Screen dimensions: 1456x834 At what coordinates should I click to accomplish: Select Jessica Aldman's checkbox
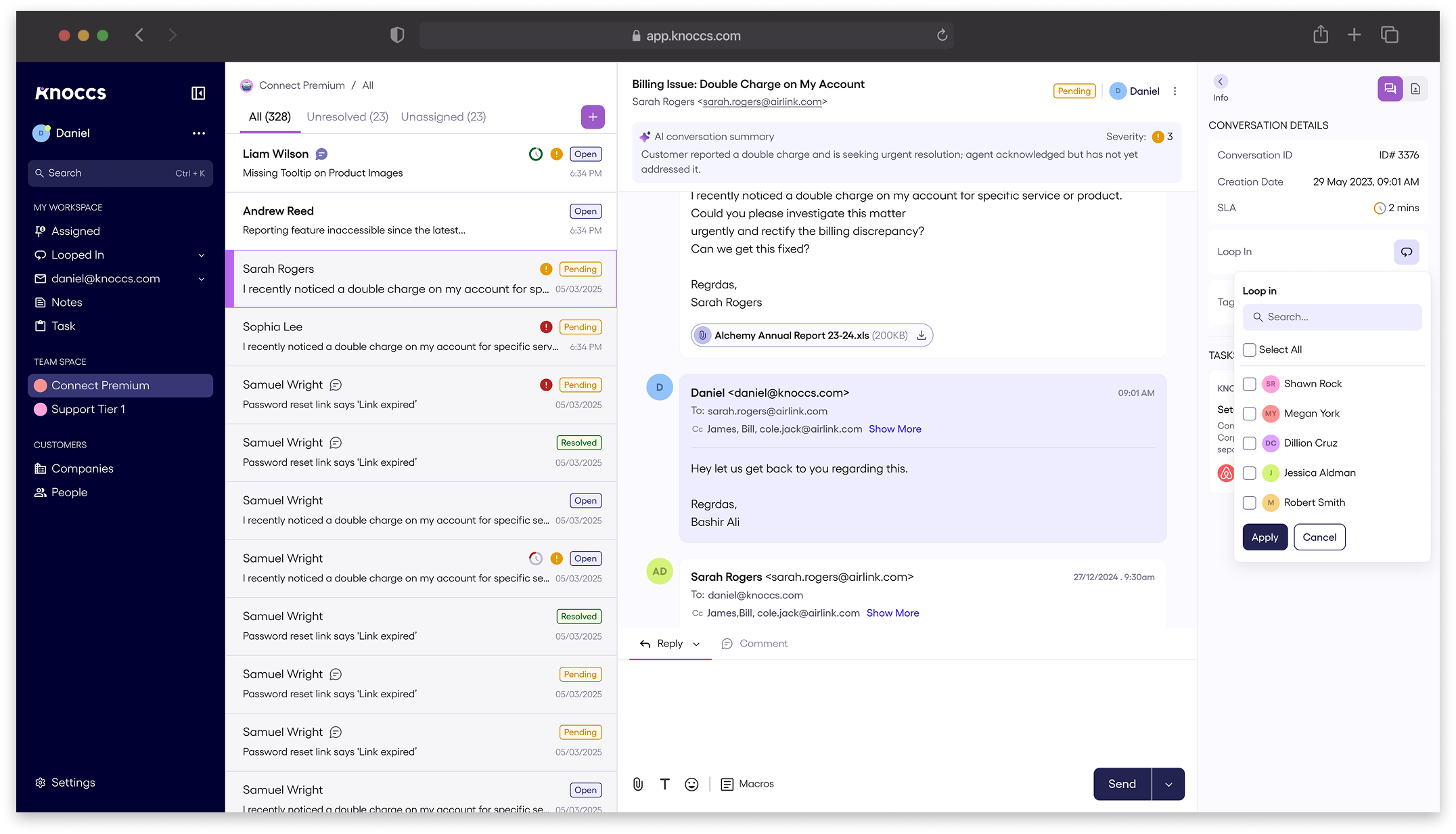pos(1249,473)
